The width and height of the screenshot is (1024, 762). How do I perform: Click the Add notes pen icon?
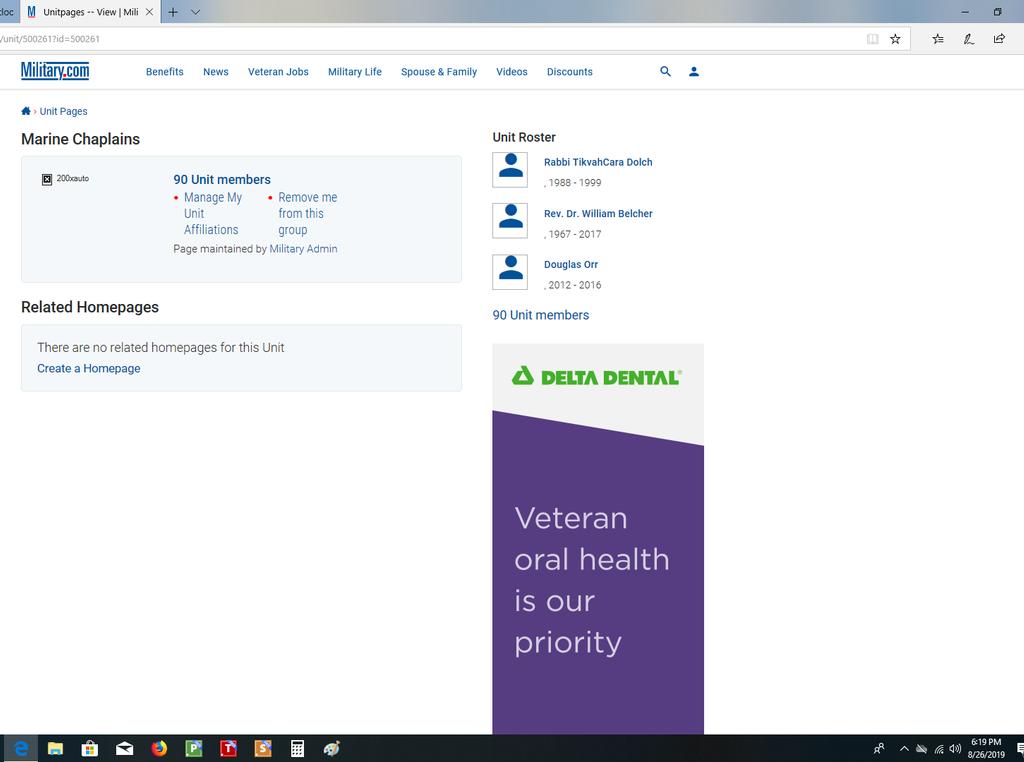pos(968,39)
